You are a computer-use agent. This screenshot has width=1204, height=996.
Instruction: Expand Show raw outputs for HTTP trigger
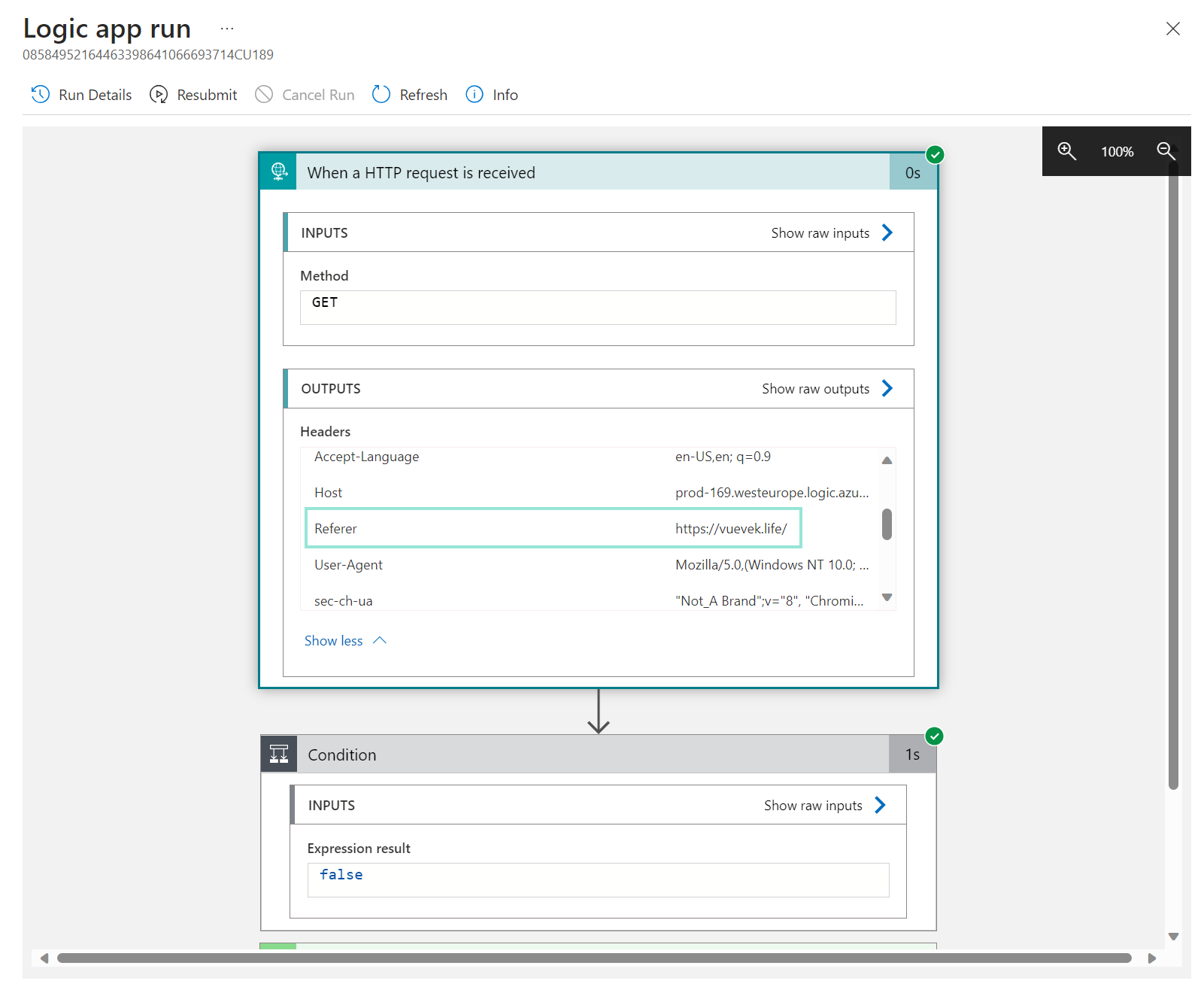click(x=827, y=389)
